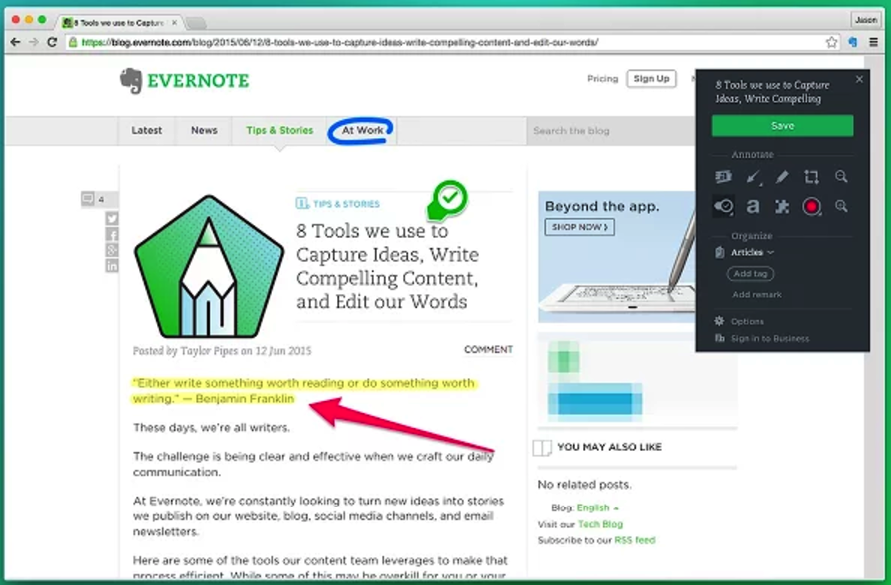Screen dimensions: 891x585
Task: Click the zoom in magnifier icon
Action: pos(841,206)
